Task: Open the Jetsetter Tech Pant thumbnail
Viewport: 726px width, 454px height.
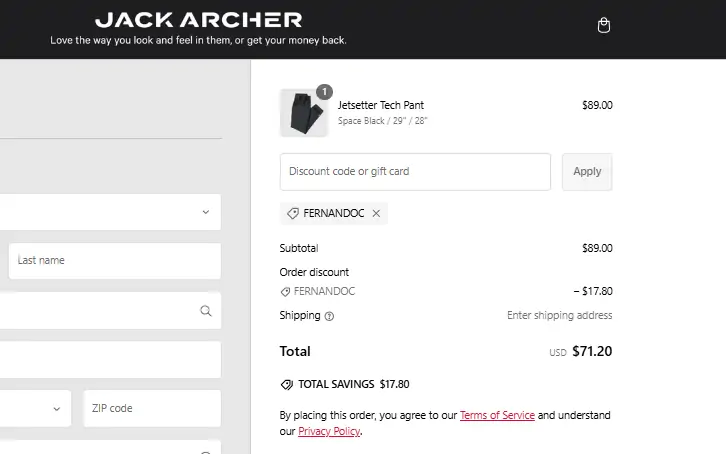Action: (x=303, y=112)
